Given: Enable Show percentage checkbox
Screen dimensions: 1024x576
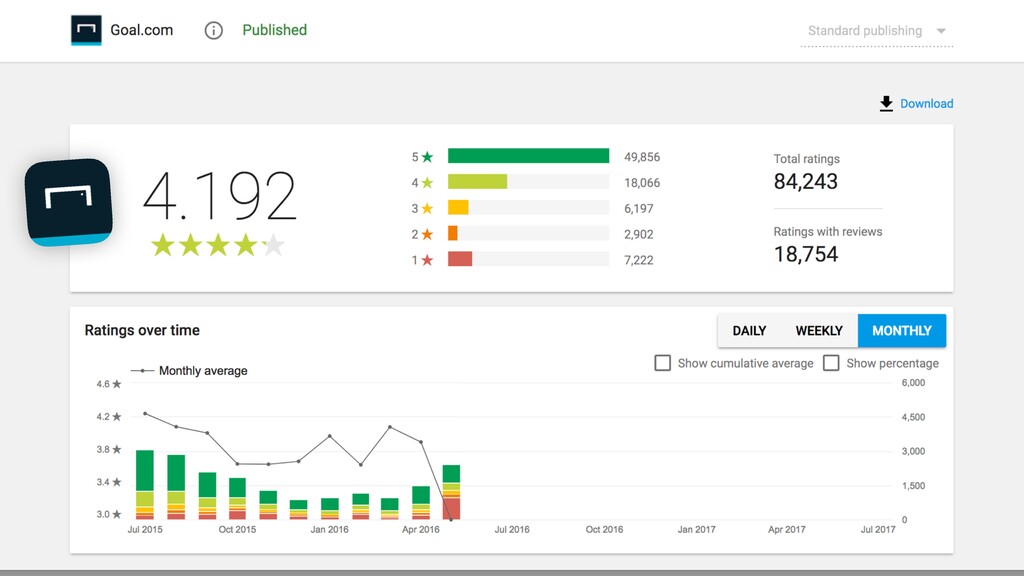Looking at the screenshot, I should click(831, 363).
